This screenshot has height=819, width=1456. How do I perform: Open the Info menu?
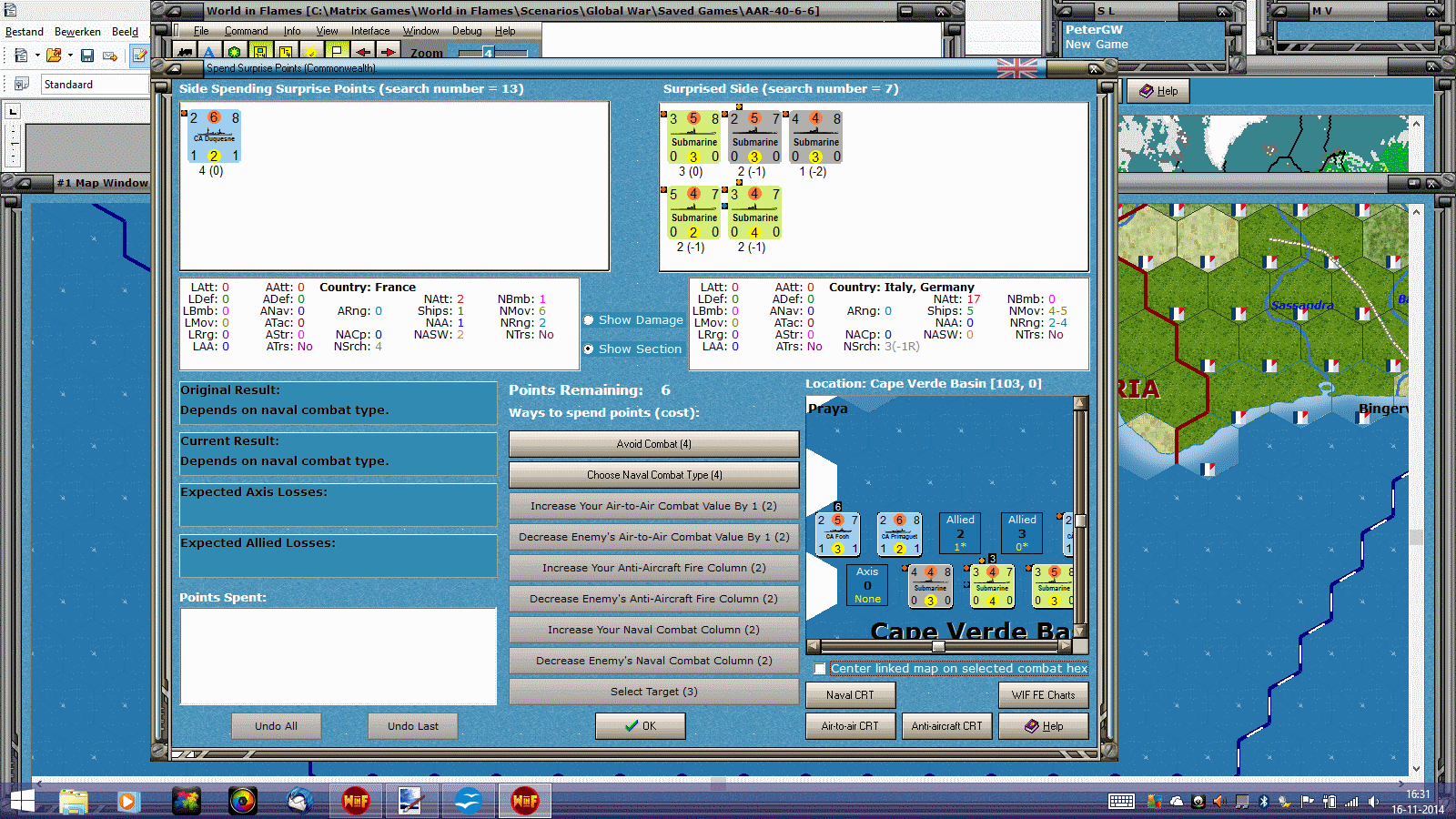(x=292, y=31)
